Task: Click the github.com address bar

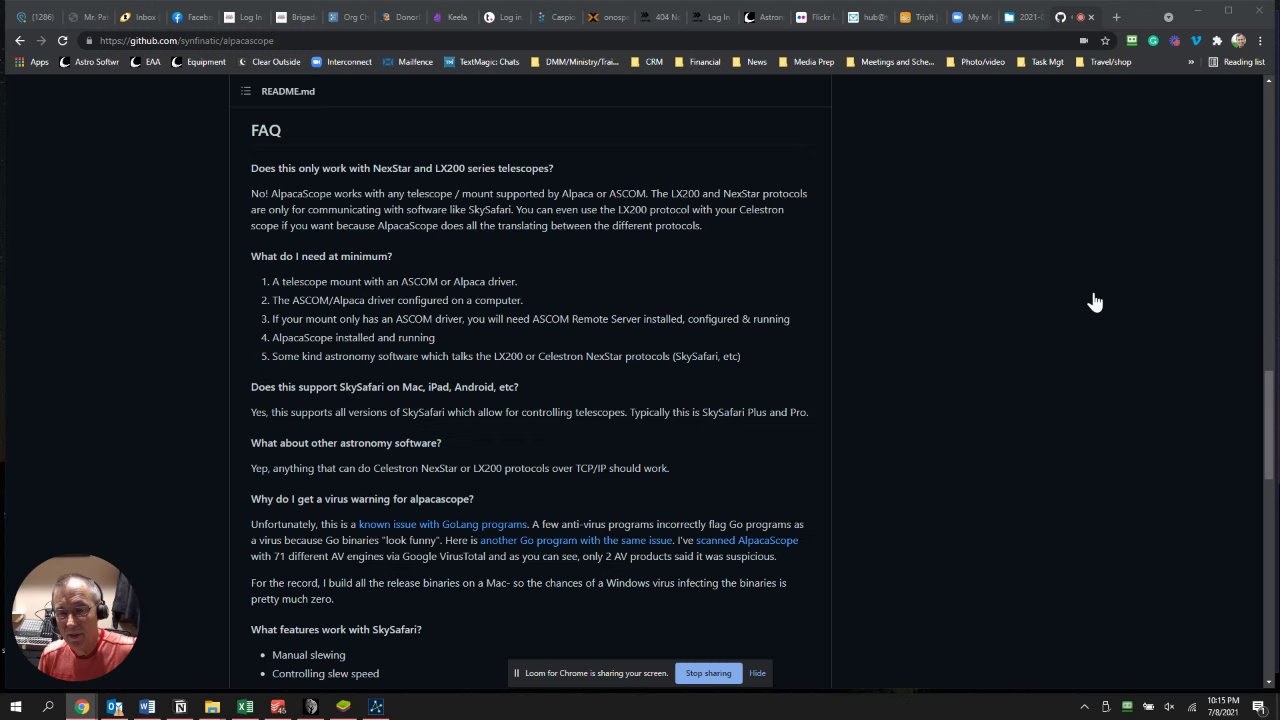Action: pos(580,41)
